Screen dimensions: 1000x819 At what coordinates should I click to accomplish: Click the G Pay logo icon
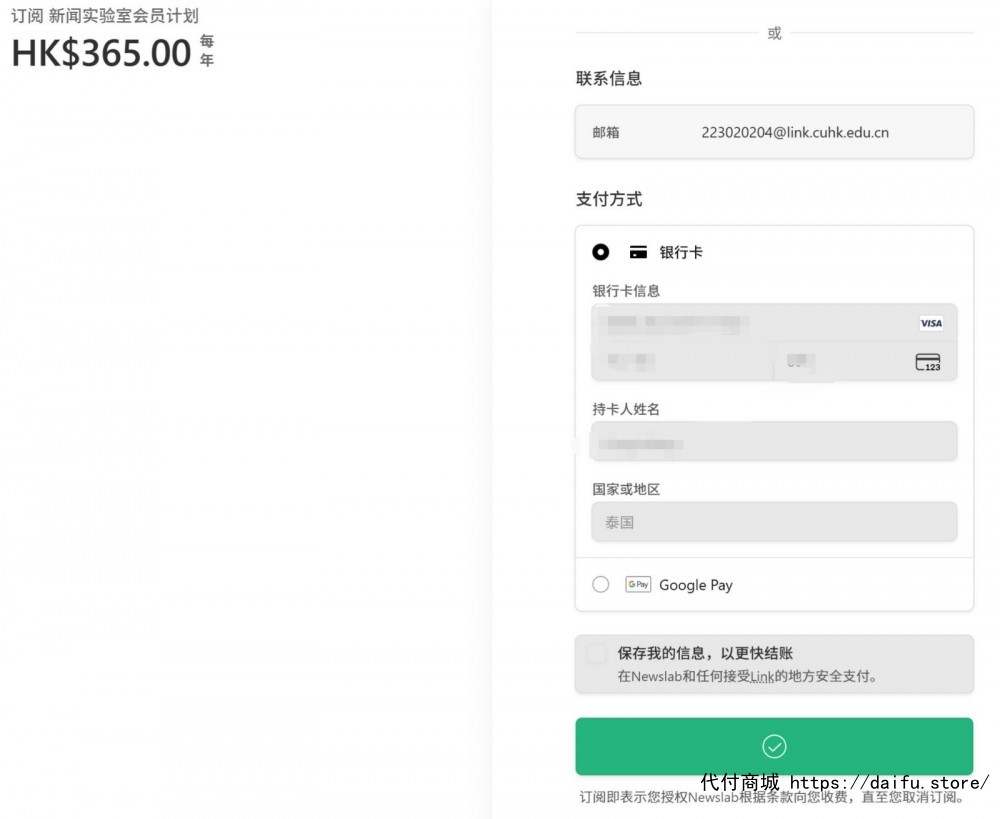pos(637,584)
